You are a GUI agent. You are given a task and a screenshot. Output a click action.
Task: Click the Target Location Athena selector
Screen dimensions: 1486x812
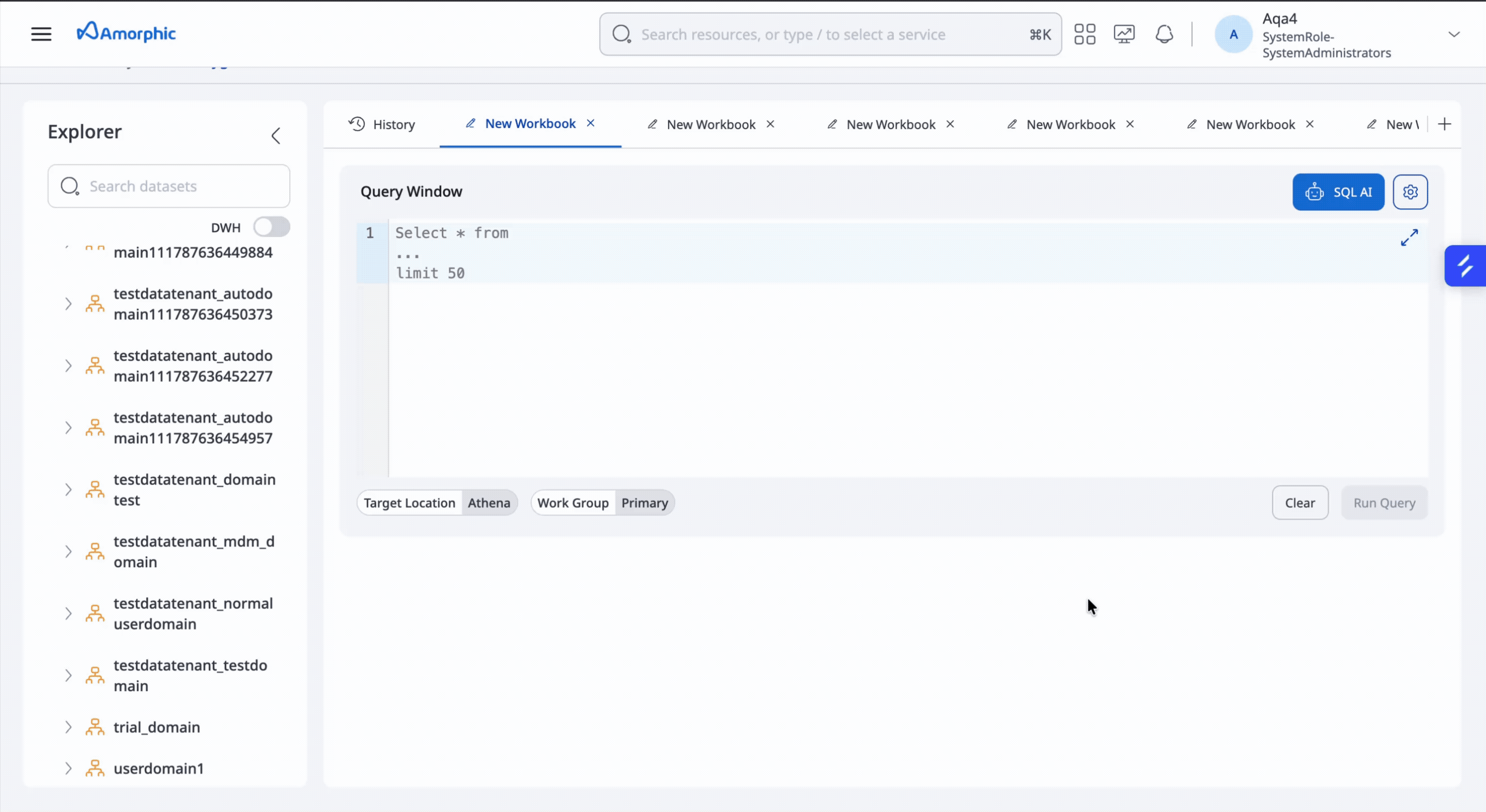pyautogui.click(x=437, y=503)
